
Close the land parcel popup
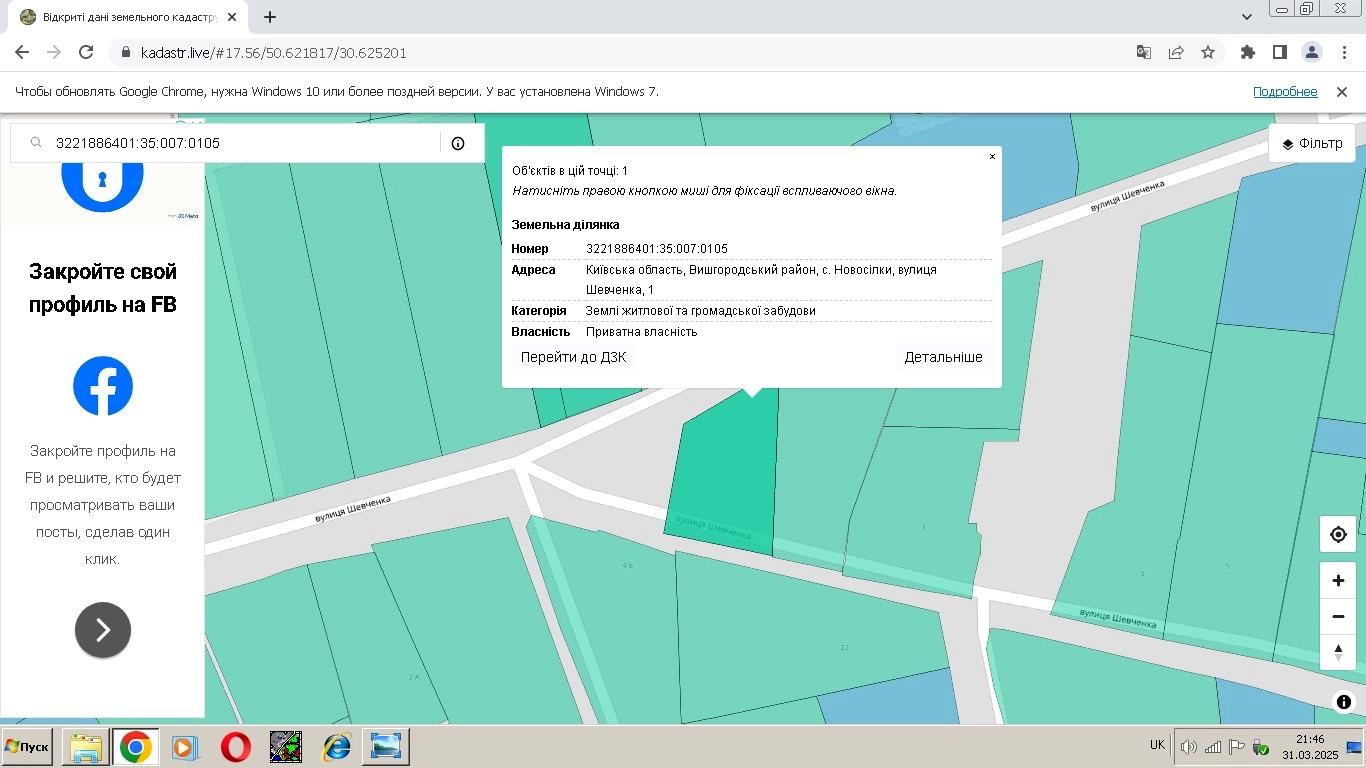(x=992, y=157)
